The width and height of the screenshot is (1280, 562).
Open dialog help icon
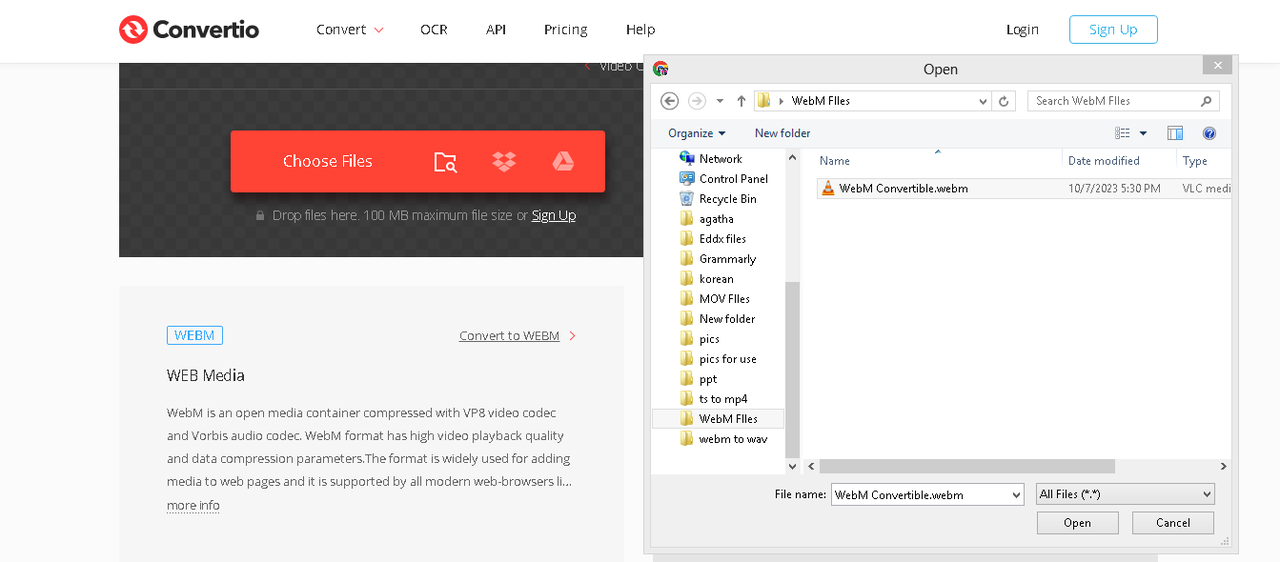(1209, 133)
